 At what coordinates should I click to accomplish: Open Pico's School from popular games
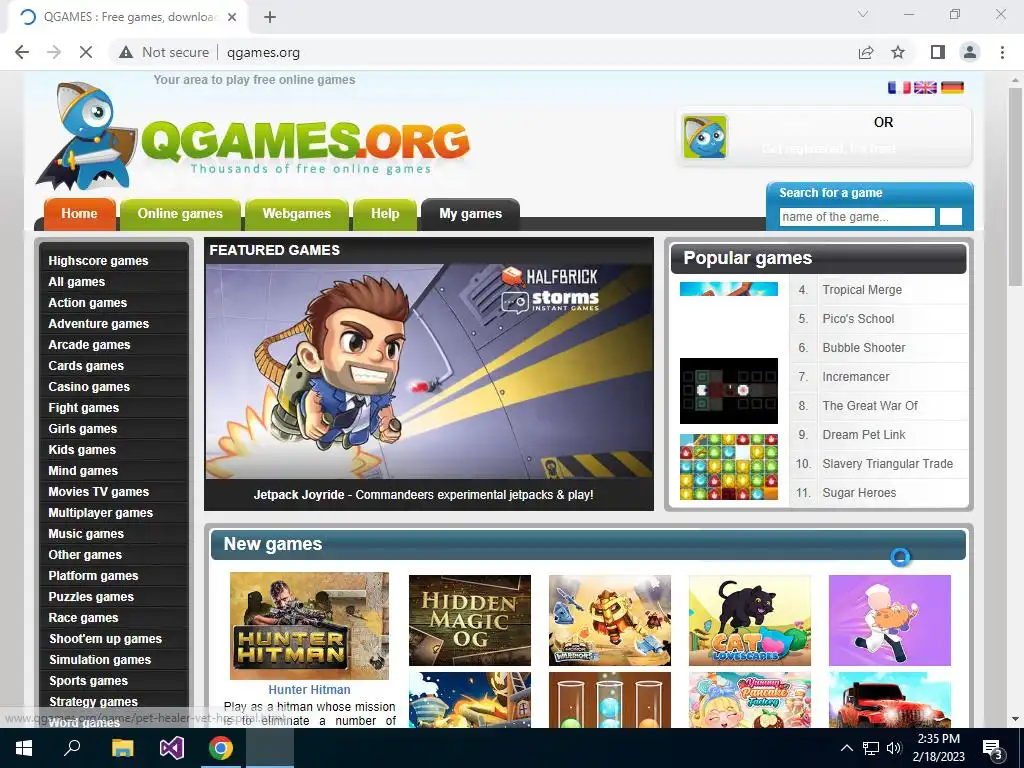pyautogui.click(x=858, y=319)
